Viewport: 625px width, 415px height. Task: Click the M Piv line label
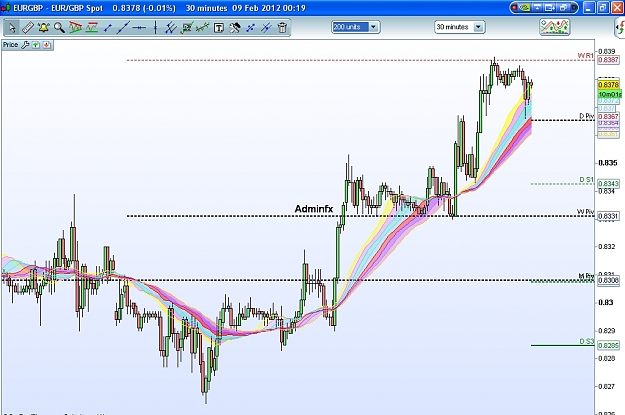coord(586,276)
